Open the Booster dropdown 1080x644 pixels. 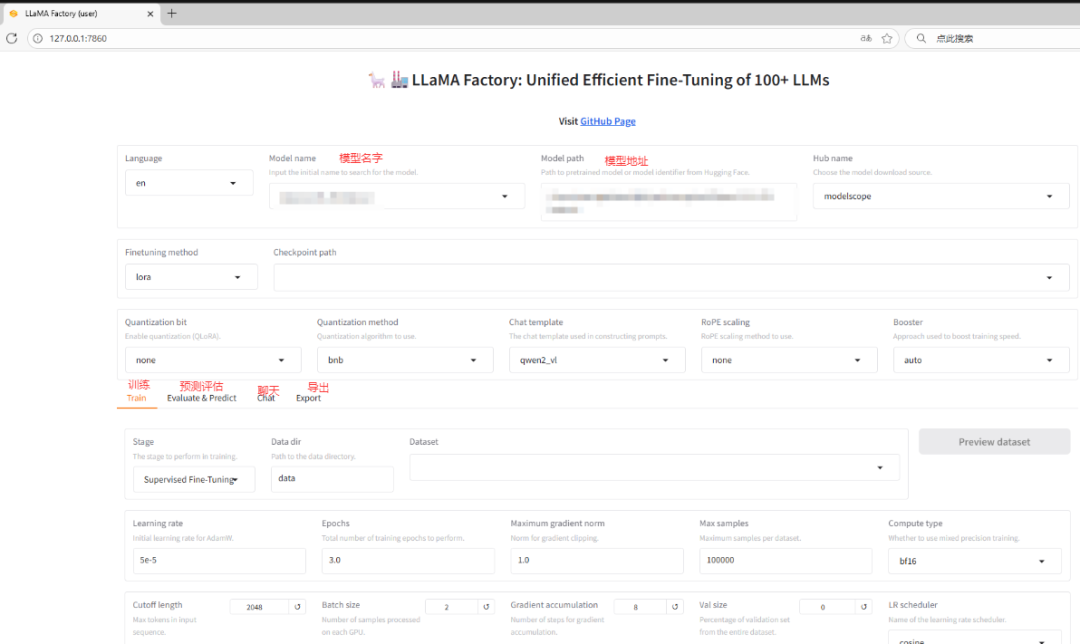tap(981, 360)
